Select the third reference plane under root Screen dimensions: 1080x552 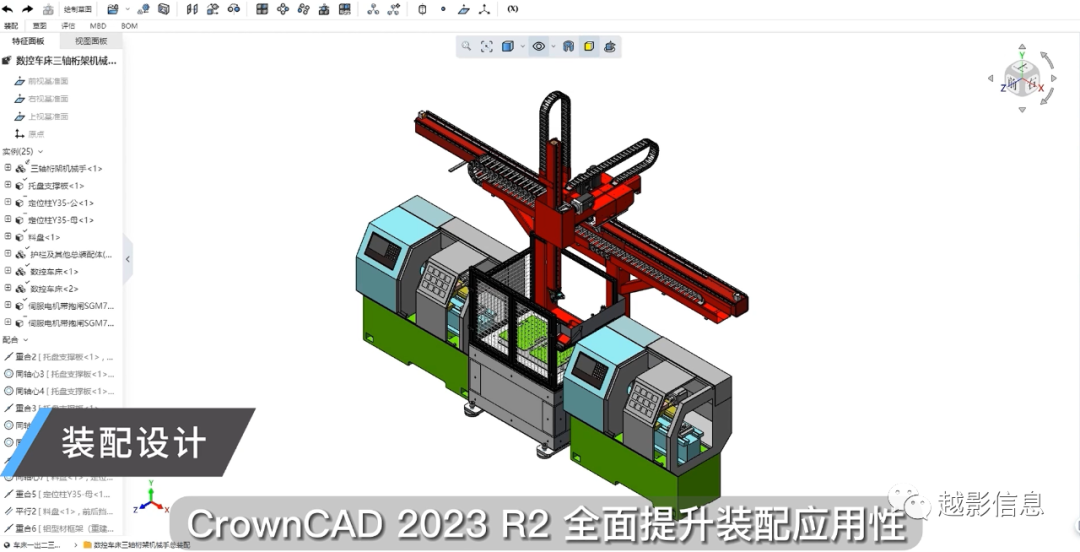click(x=42, y=116)
